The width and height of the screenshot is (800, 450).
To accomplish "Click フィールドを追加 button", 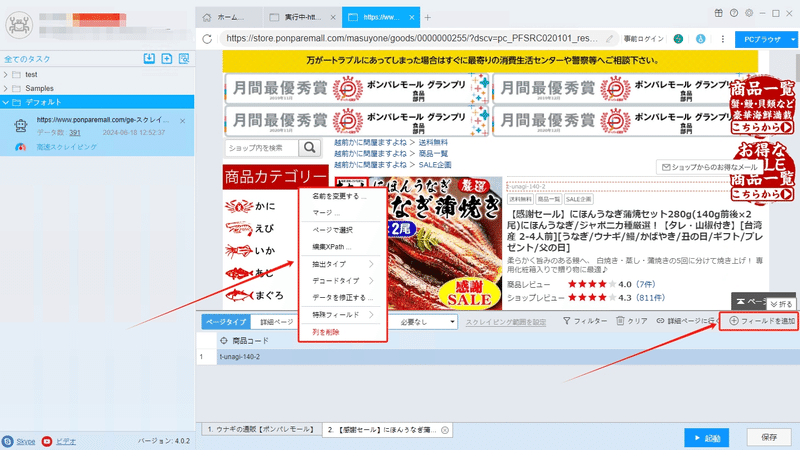I will 758,321.
